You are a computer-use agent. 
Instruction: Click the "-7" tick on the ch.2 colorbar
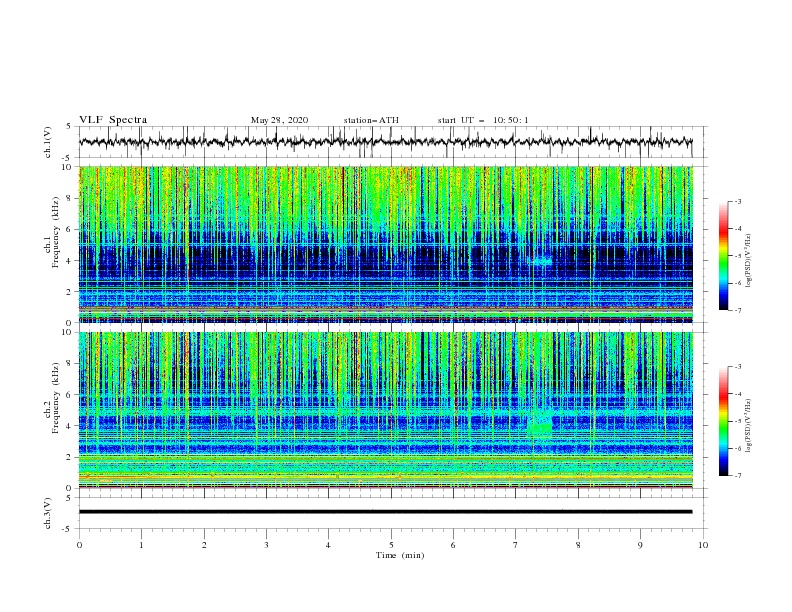tap(738, 475)
